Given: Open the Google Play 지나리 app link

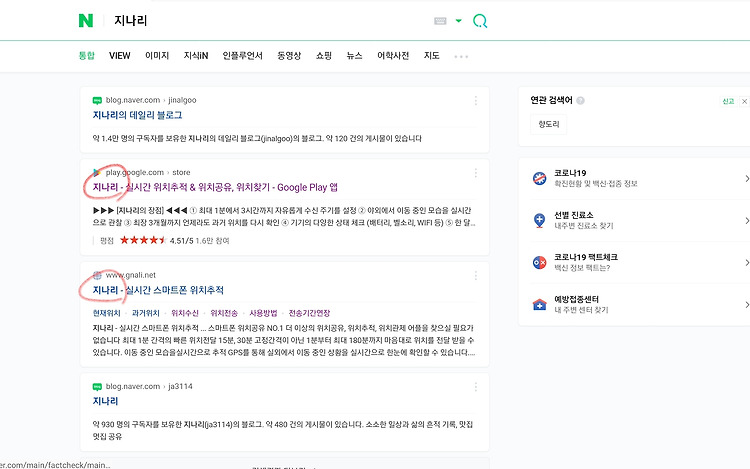Looking at the screenshot, I should pyautogui.click(x=215, y=187).
